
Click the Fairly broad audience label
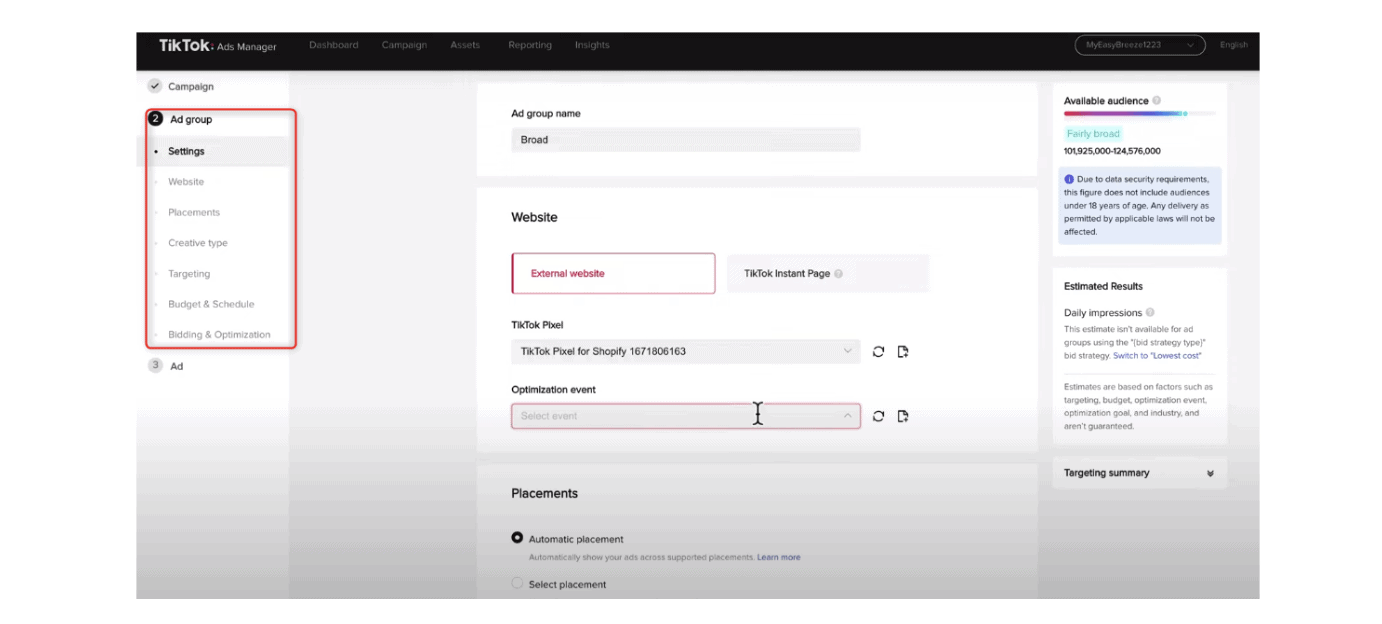(1093, 134)
